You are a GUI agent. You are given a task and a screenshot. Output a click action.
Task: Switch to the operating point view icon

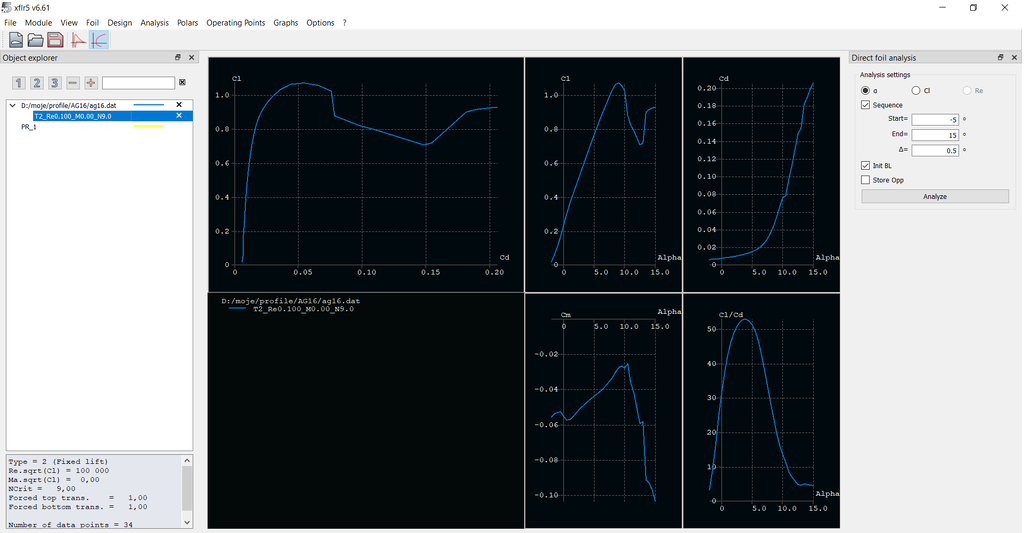pyautogui.click(x=78, y=40)
